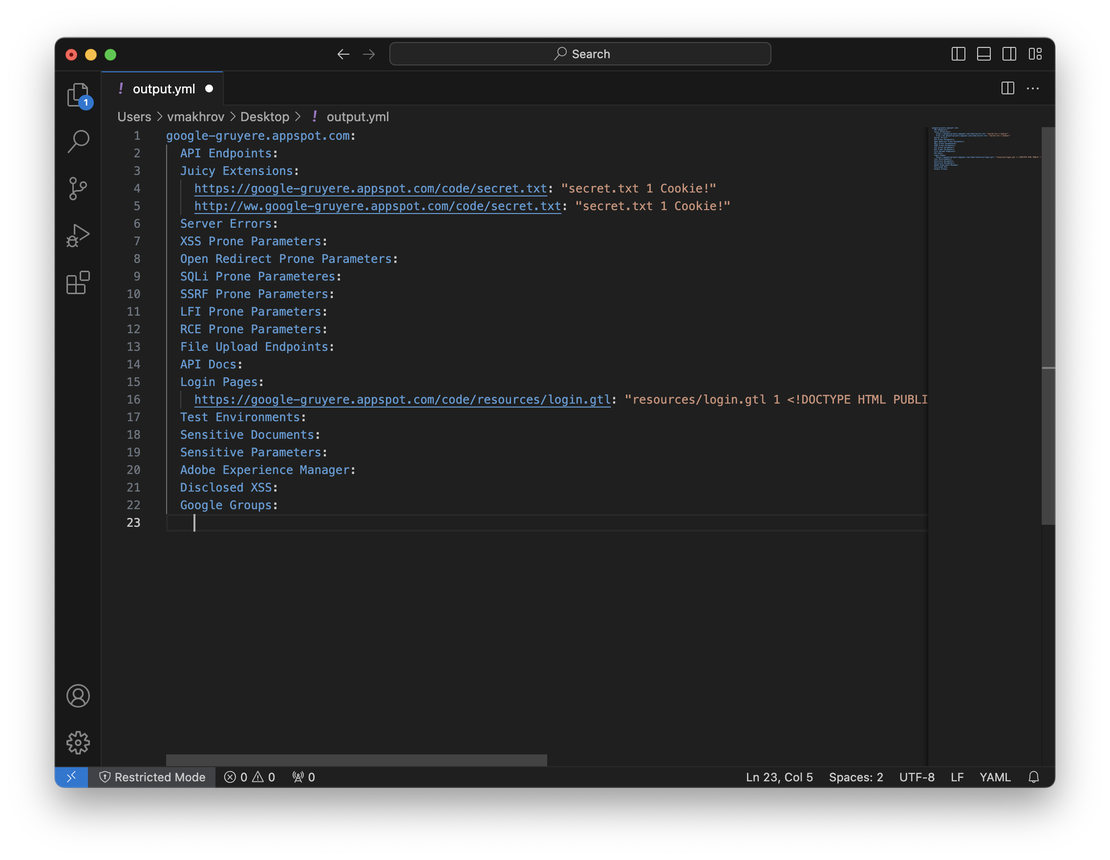
Task: Open the Manage gear settings icon
Action: click(78, 742)
